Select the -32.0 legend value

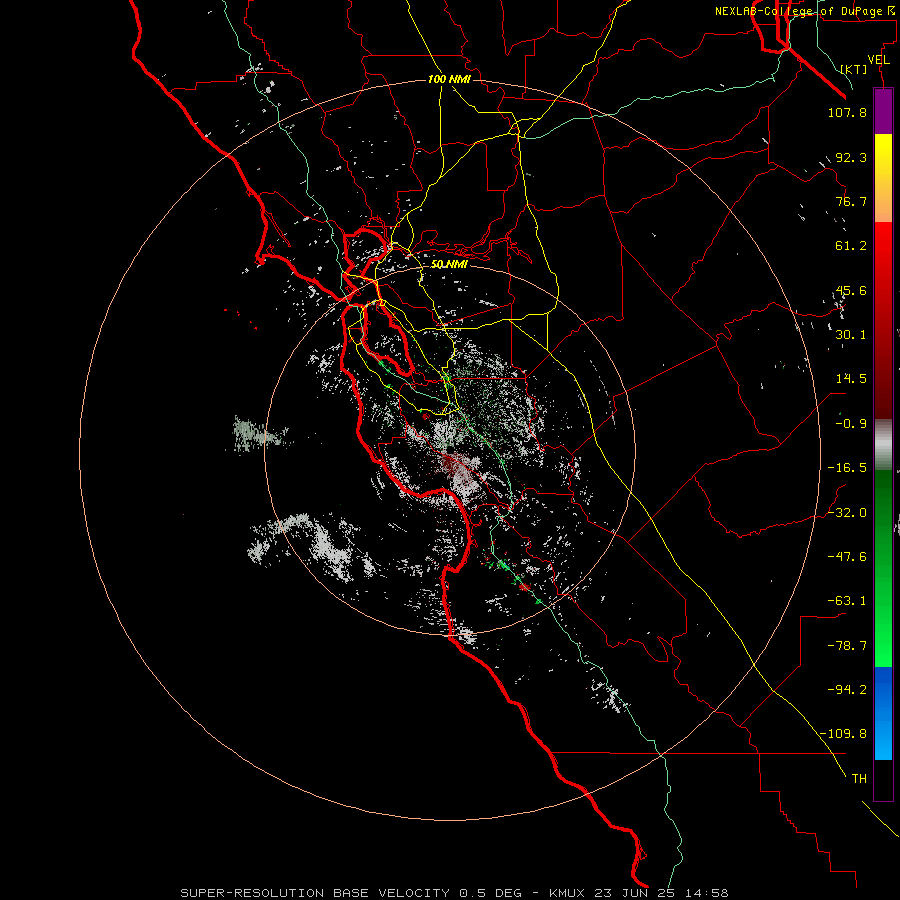(x=847, y=512)
